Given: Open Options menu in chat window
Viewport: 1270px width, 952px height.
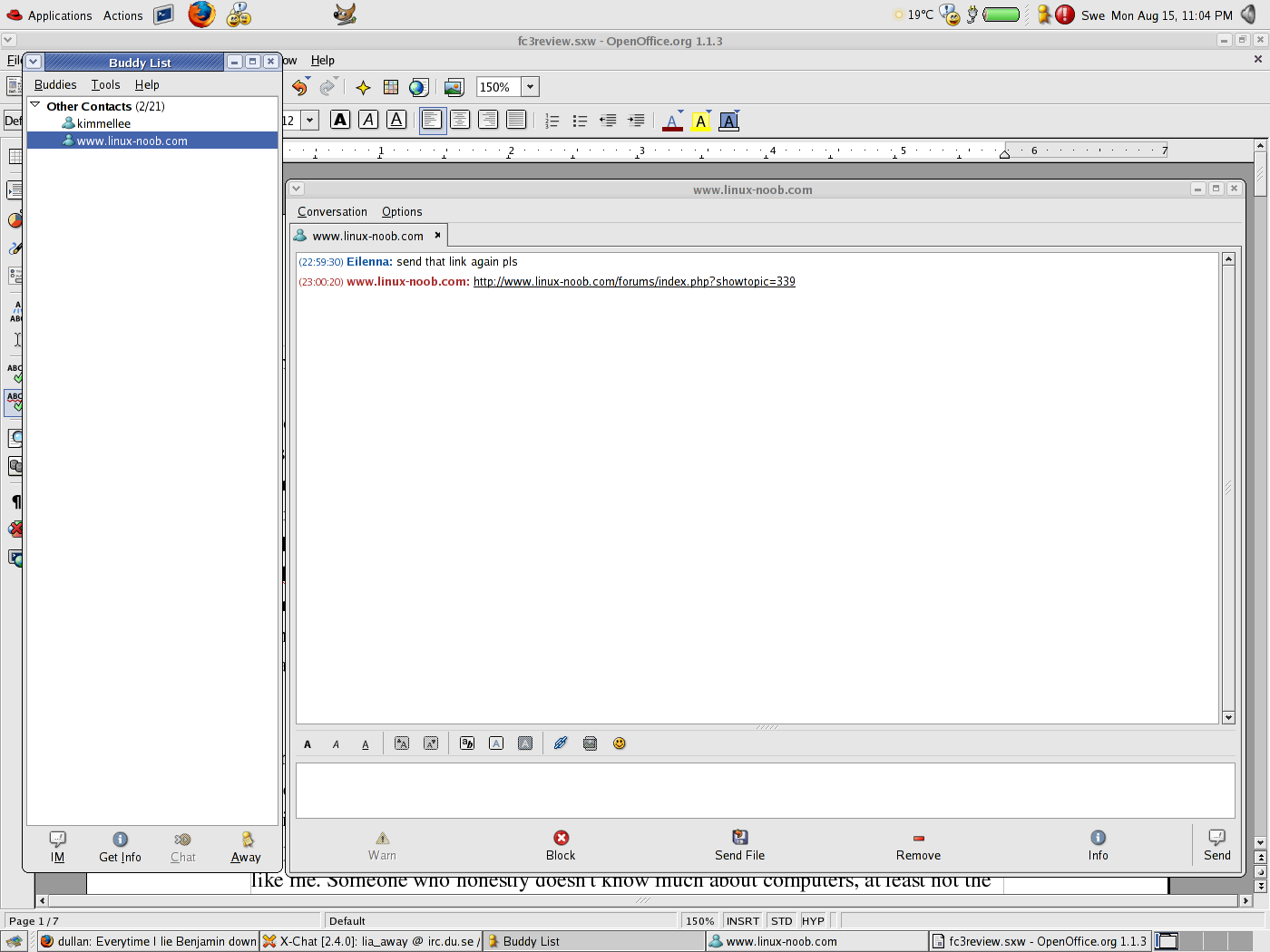Looking at the screenshot, I should pyautogui.click(x=402, y=211).
